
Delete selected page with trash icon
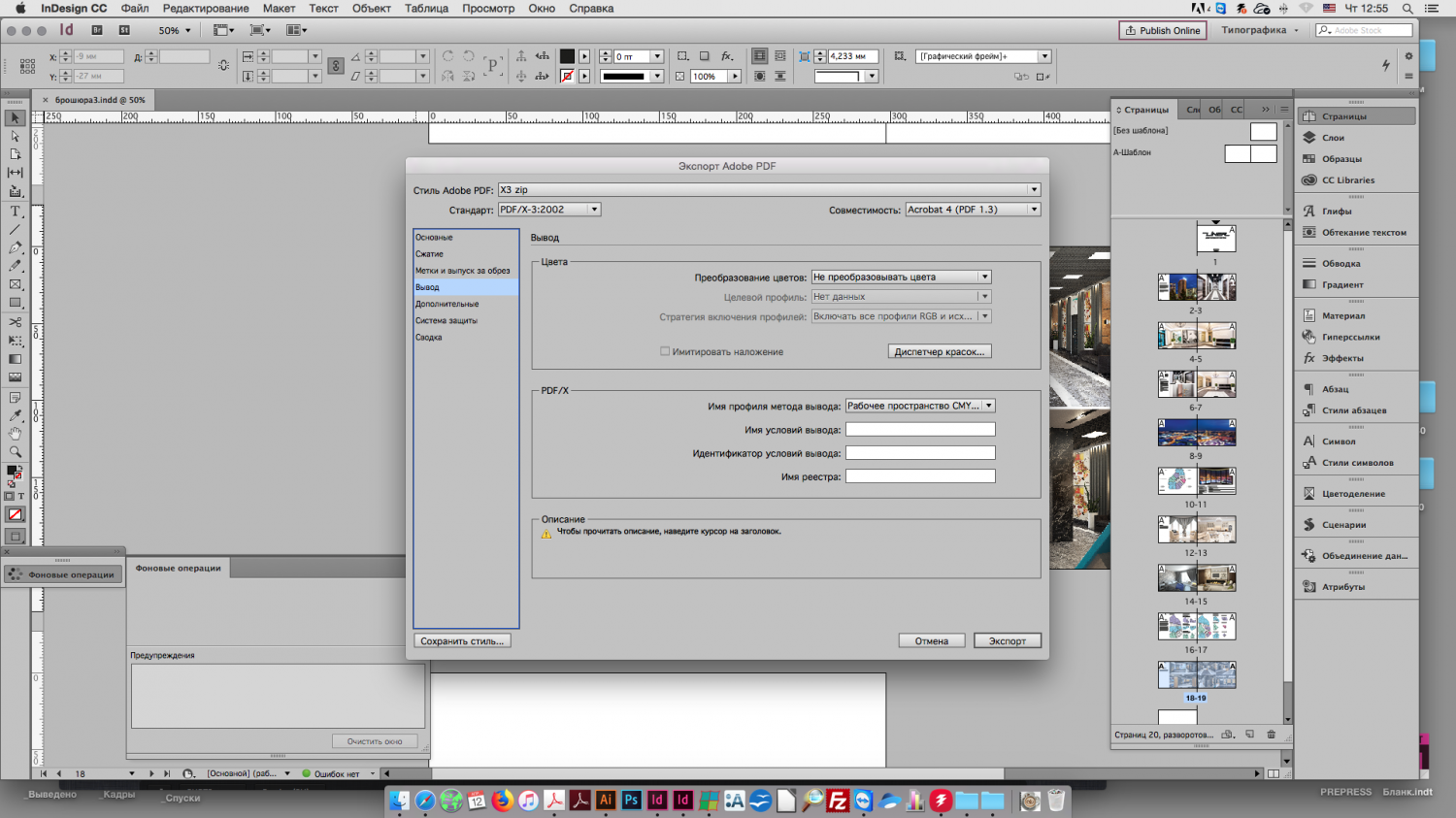coord(1272,735)
